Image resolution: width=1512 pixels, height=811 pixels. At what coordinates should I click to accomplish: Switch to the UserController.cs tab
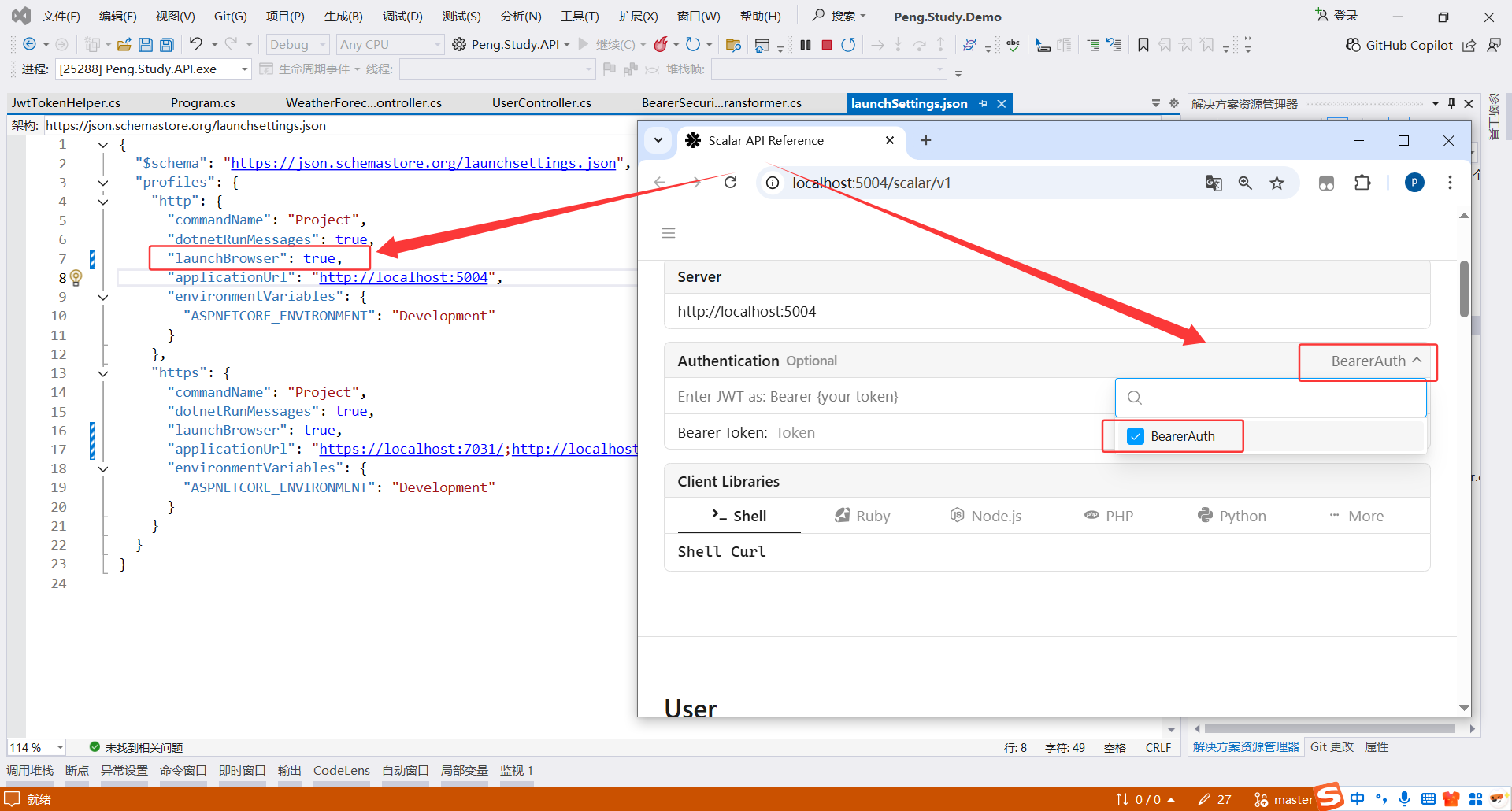tap(542, 103)
